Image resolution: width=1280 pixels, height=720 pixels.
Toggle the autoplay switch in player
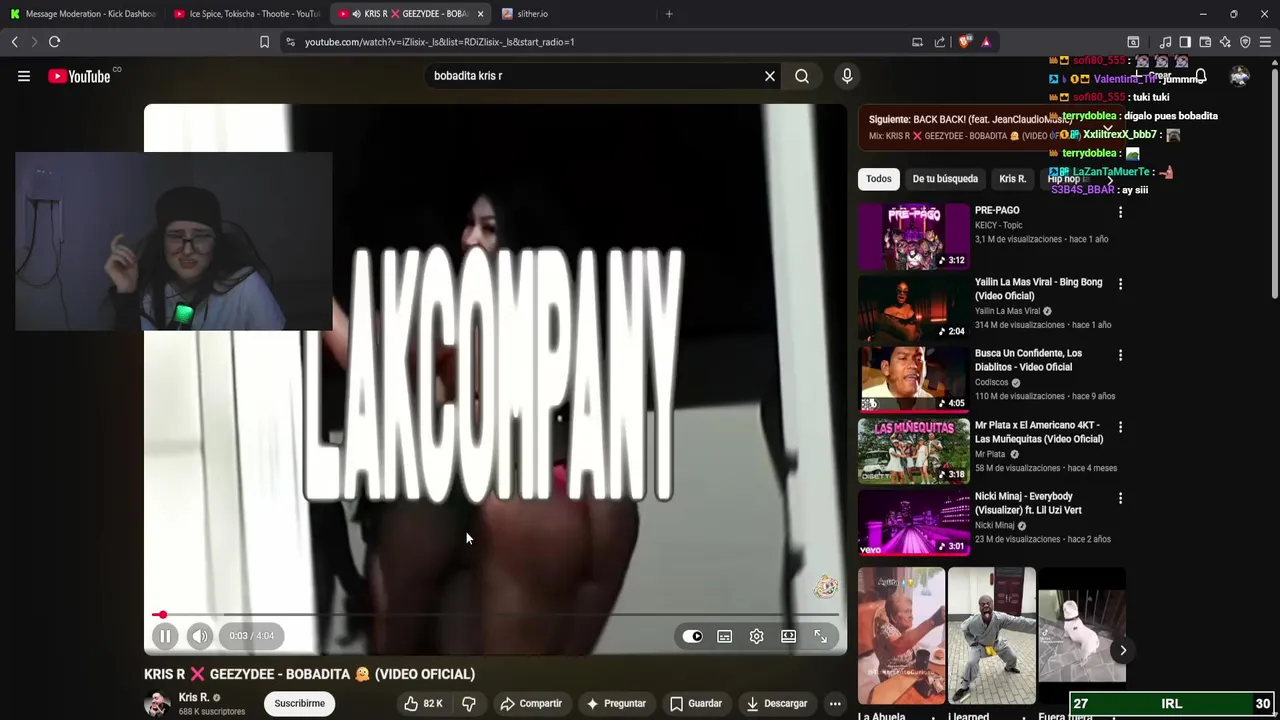[693, 636]
